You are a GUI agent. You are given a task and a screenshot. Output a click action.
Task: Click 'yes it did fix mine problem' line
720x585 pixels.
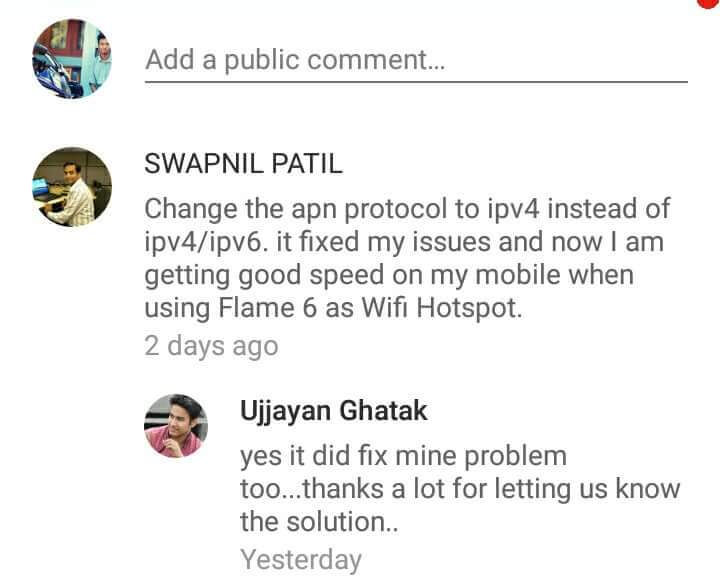(x=403, y=456)
